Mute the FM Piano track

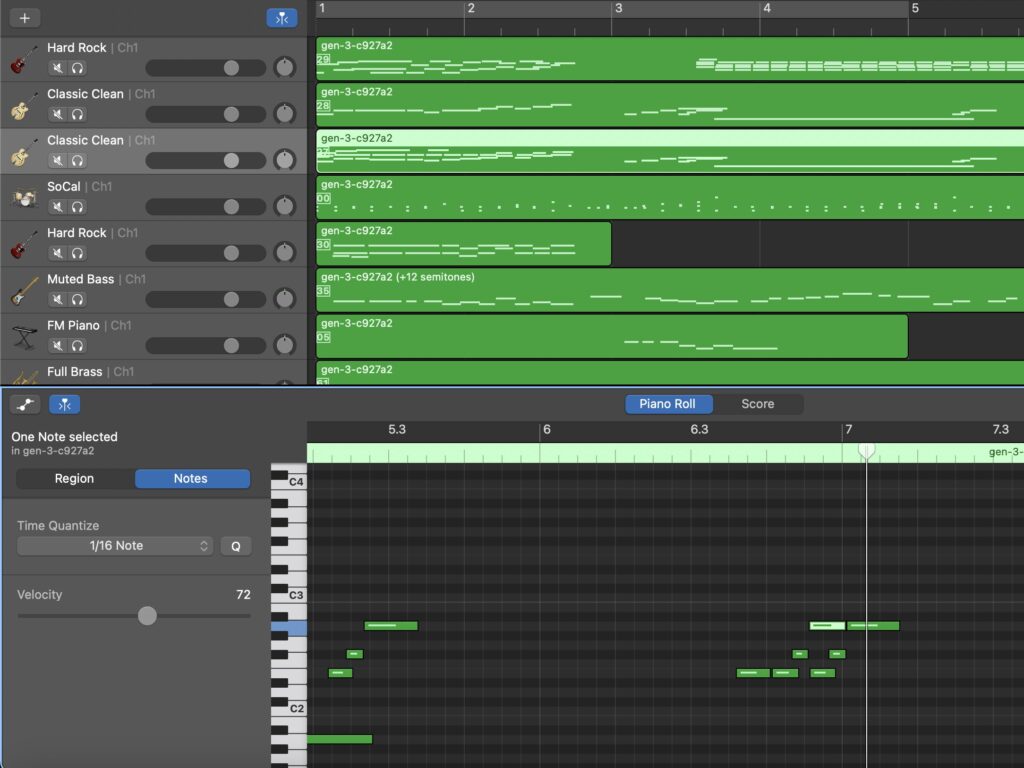click(x=57, y=345)
